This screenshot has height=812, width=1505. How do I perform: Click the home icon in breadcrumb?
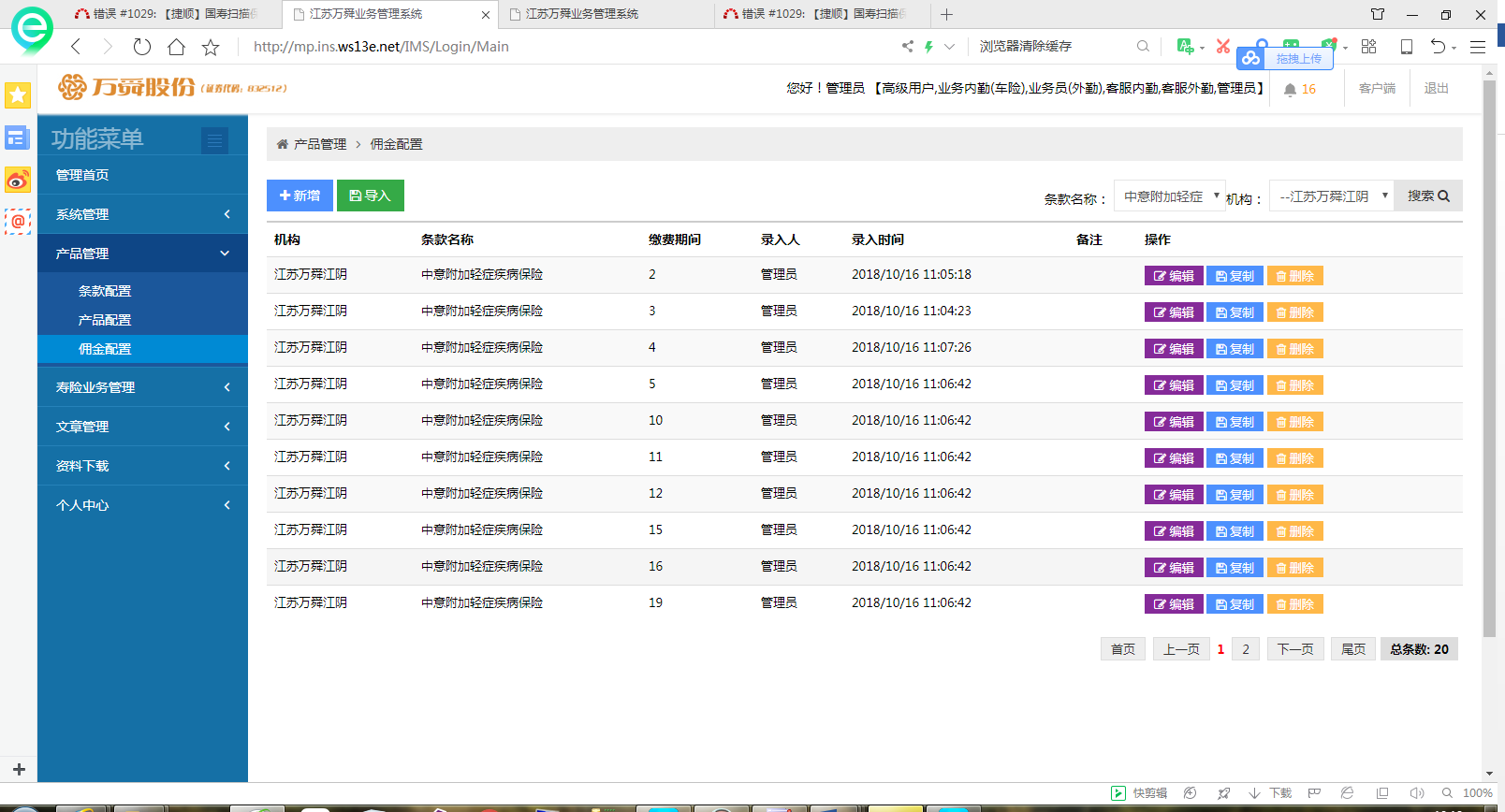282,144
